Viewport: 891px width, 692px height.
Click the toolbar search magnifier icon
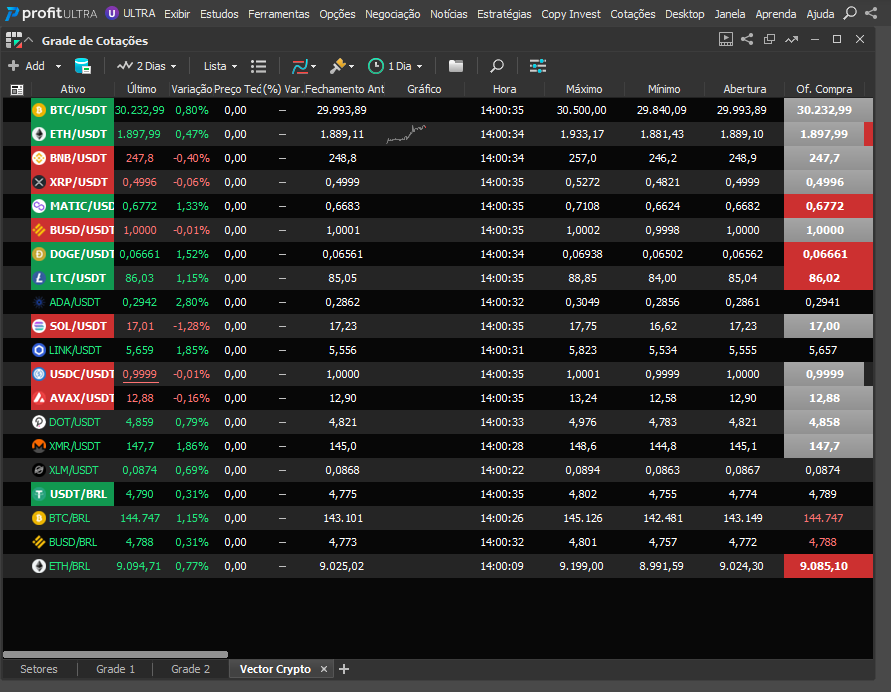pyautogui.click(x=497, y=66)
